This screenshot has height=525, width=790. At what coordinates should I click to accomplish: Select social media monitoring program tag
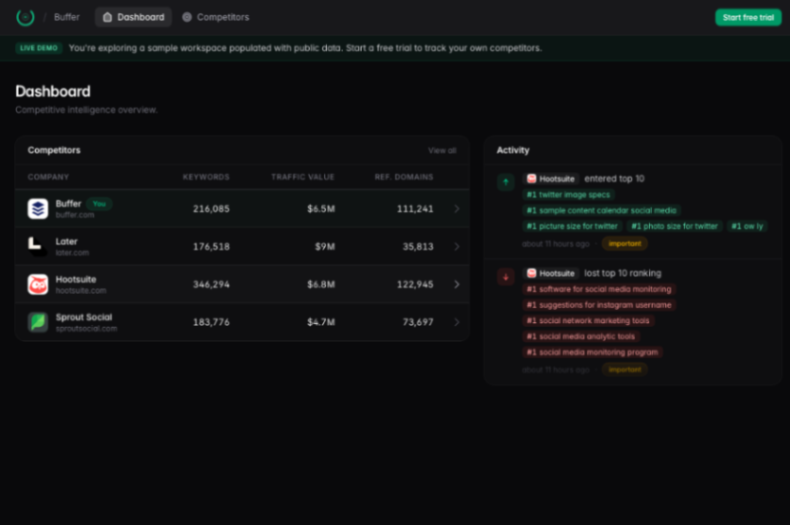click(x=592, y=352)
